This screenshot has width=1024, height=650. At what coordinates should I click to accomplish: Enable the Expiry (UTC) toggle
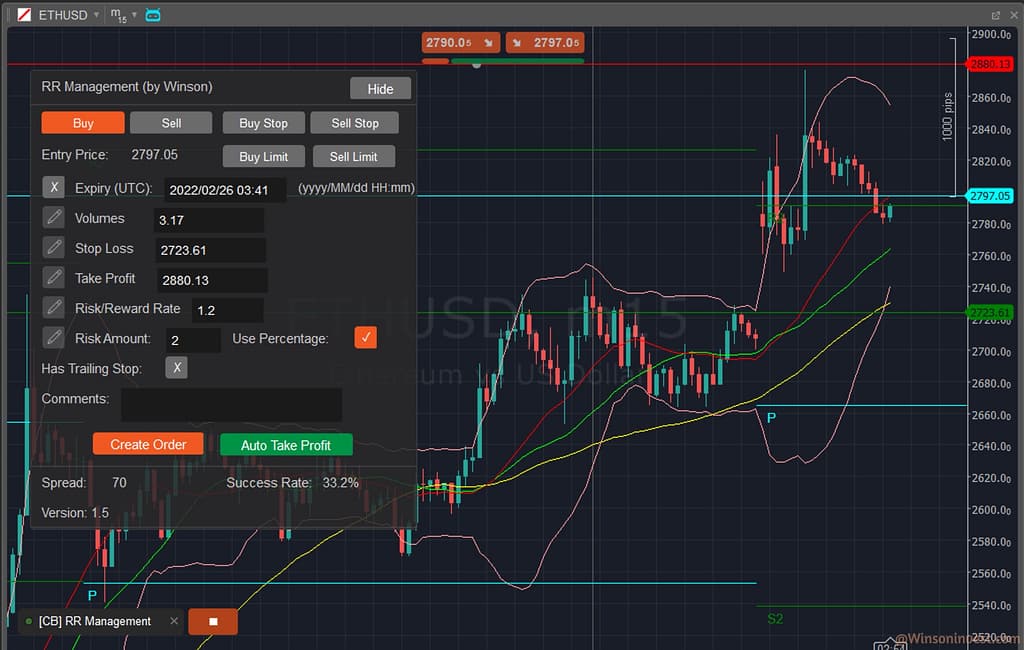(54, 187)
